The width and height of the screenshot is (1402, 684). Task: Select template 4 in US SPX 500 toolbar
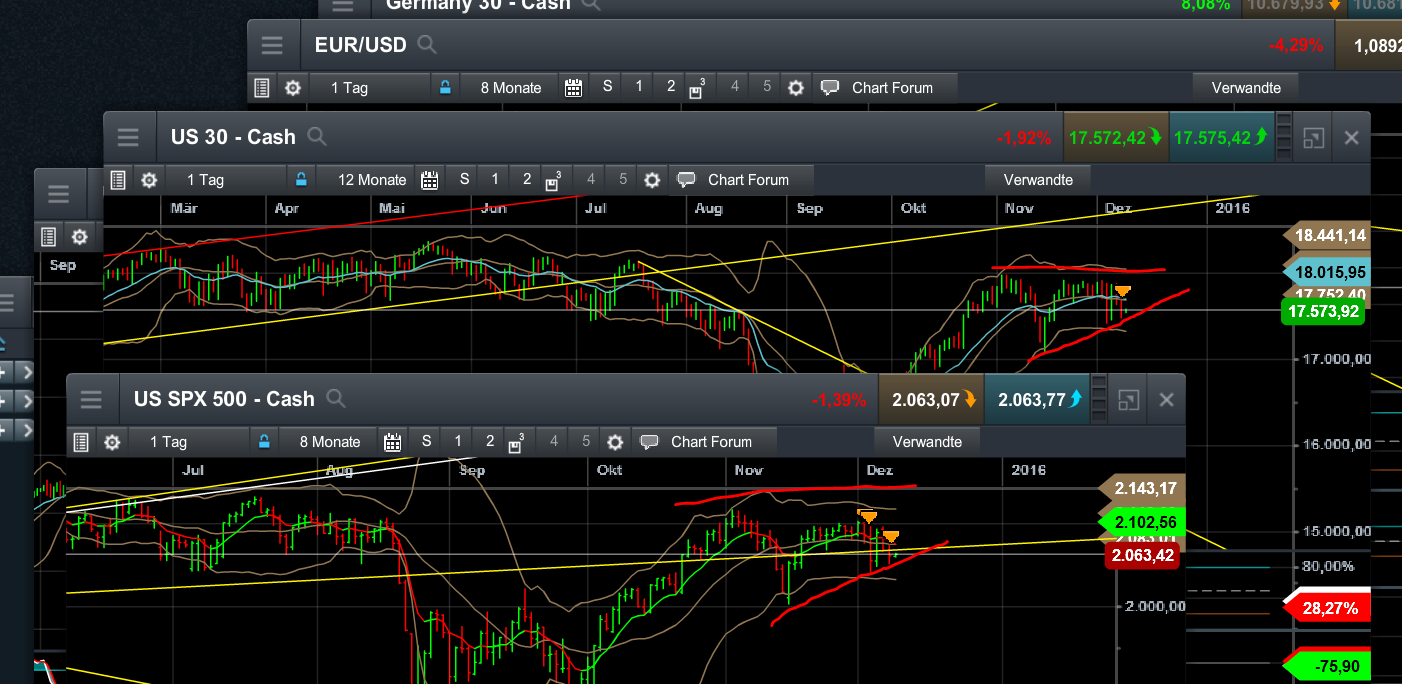pos(553,441)
